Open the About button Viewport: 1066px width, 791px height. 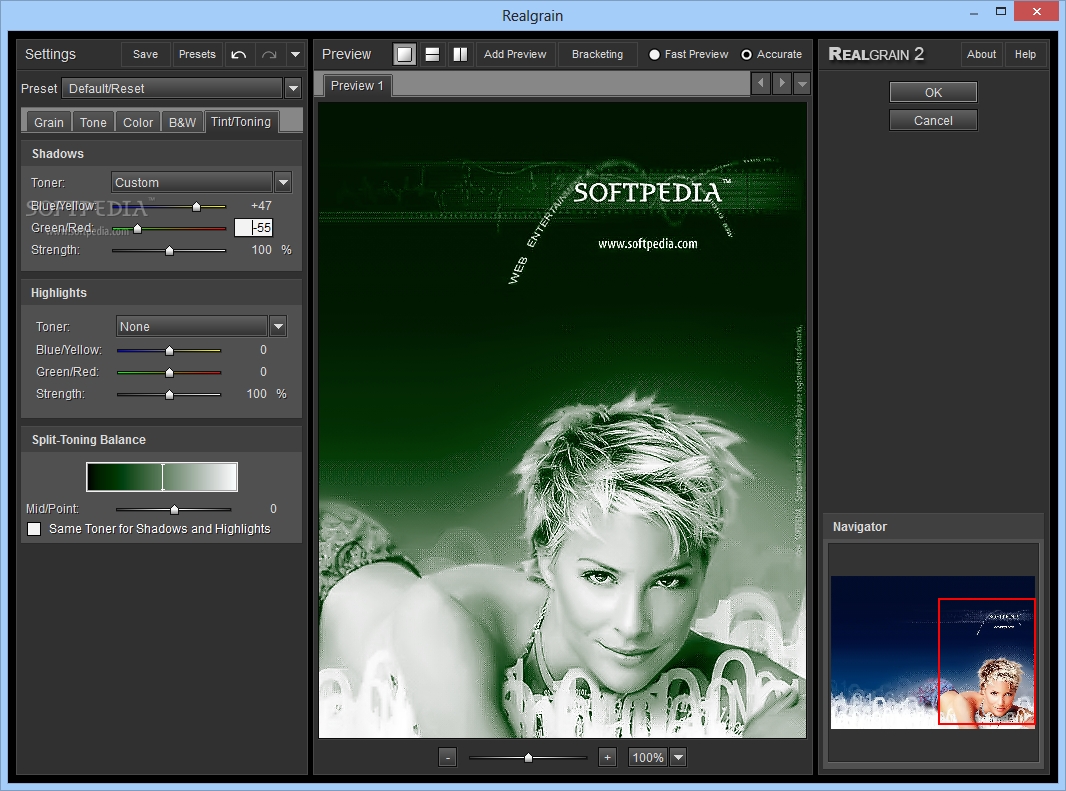click(x=982, y=54)
